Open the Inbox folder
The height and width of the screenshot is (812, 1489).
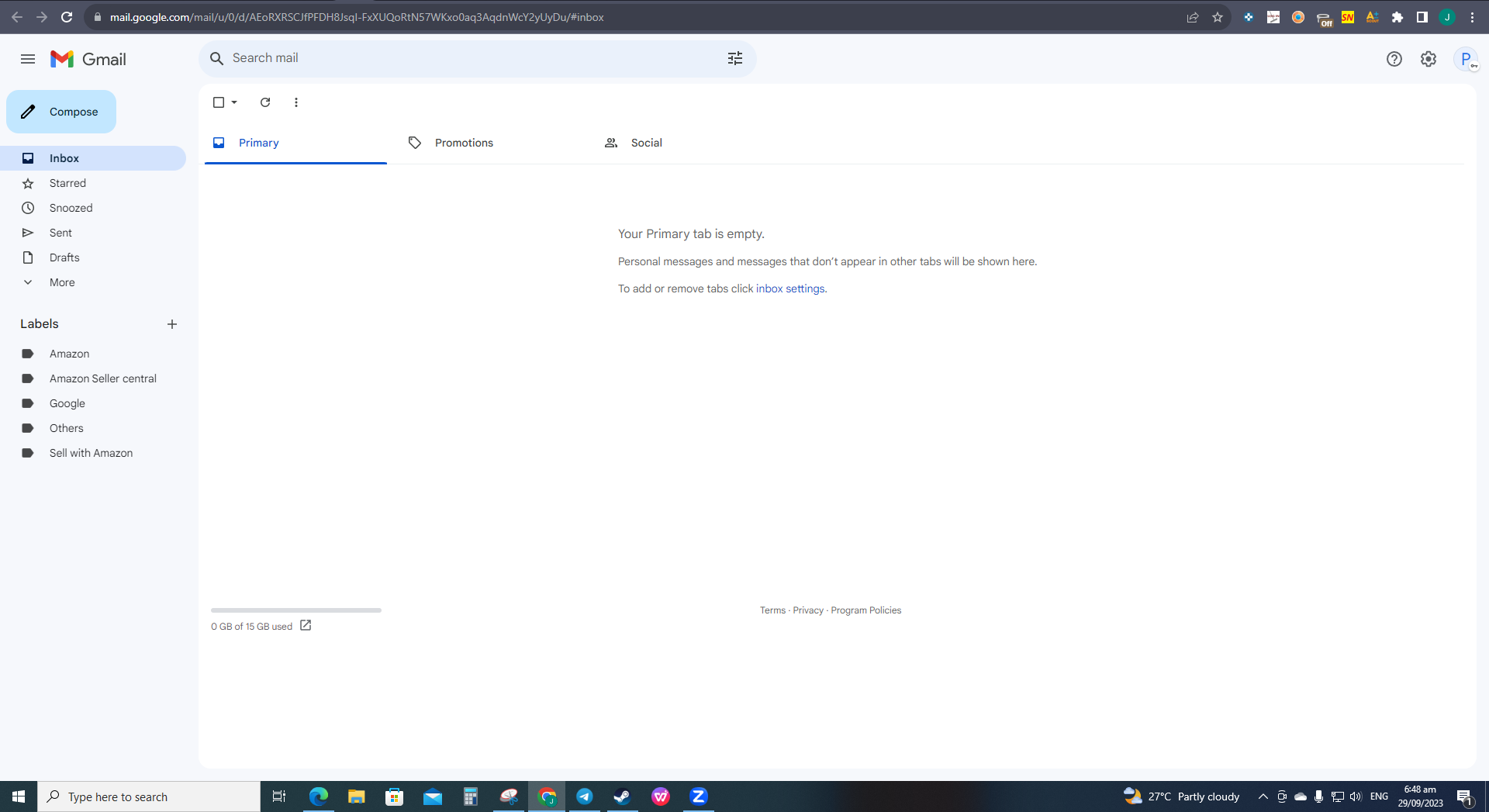[x=93, y=158]
